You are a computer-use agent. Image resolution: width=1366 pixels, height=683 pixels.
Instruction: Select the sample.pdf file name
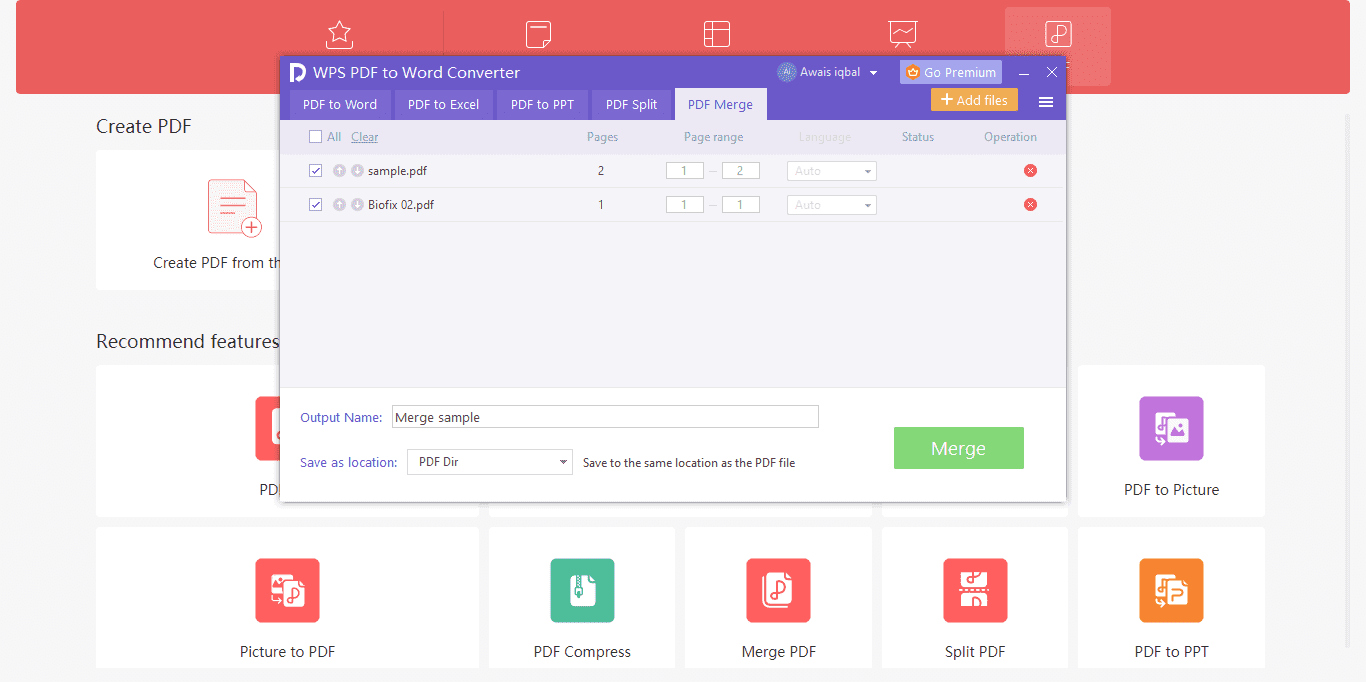397,171
